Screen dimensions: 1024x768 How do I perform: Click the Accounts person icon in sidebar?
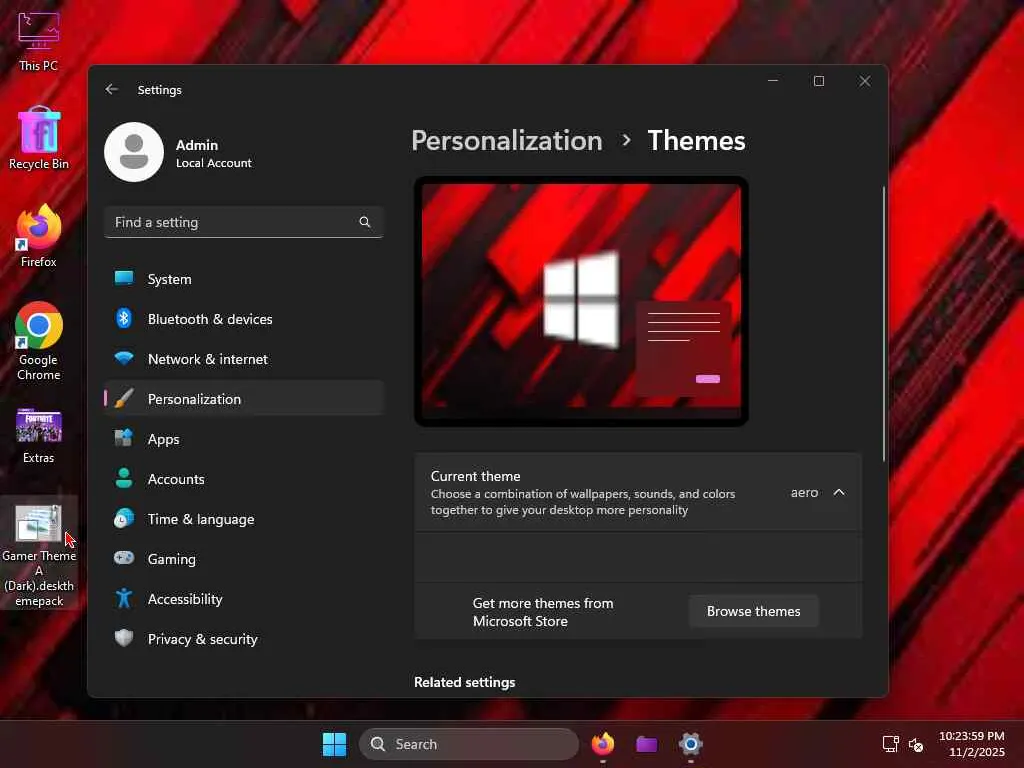[124, 478]
